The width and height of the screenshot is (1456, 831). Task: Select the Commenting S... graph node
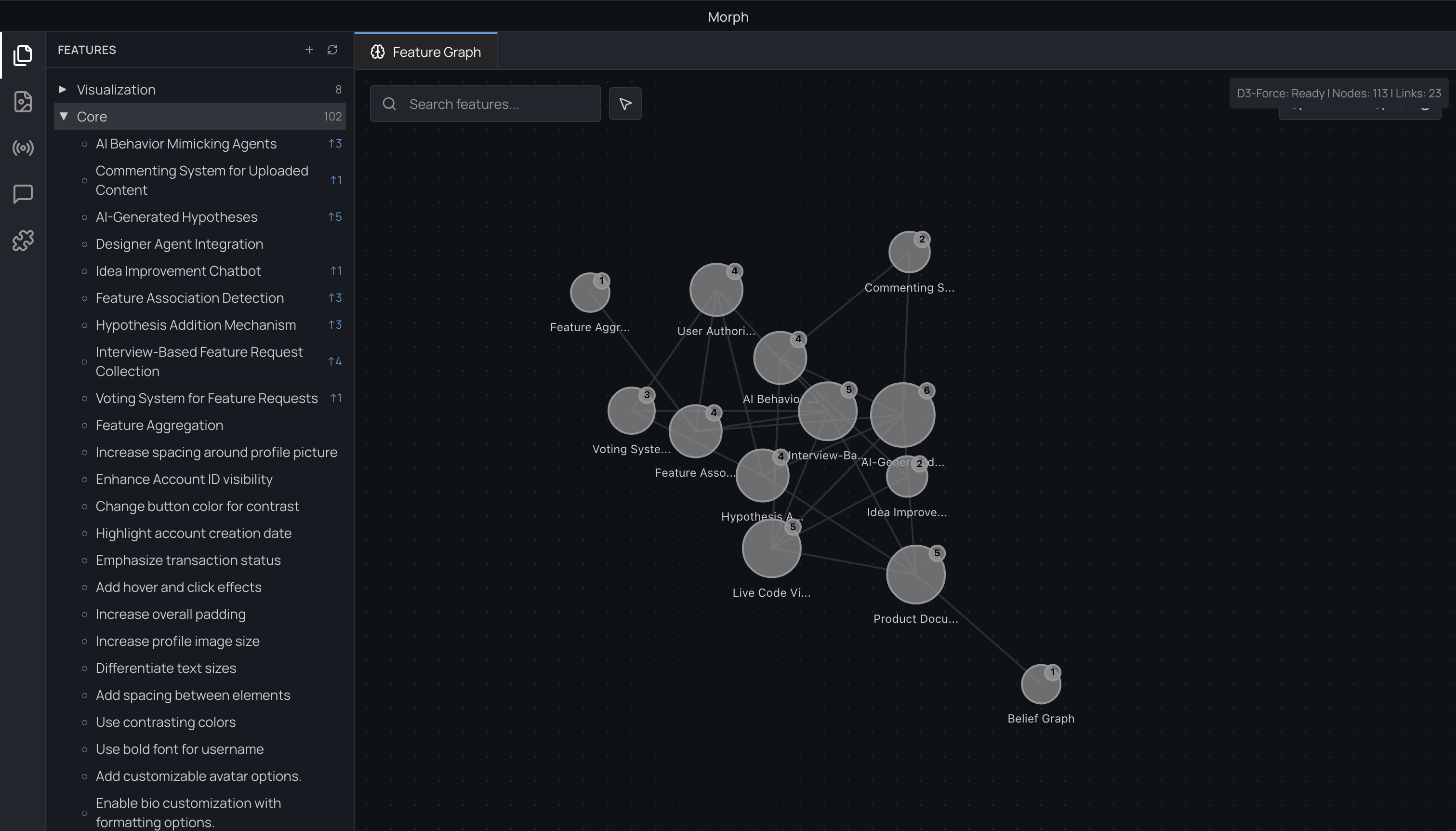tap(909, 252)
